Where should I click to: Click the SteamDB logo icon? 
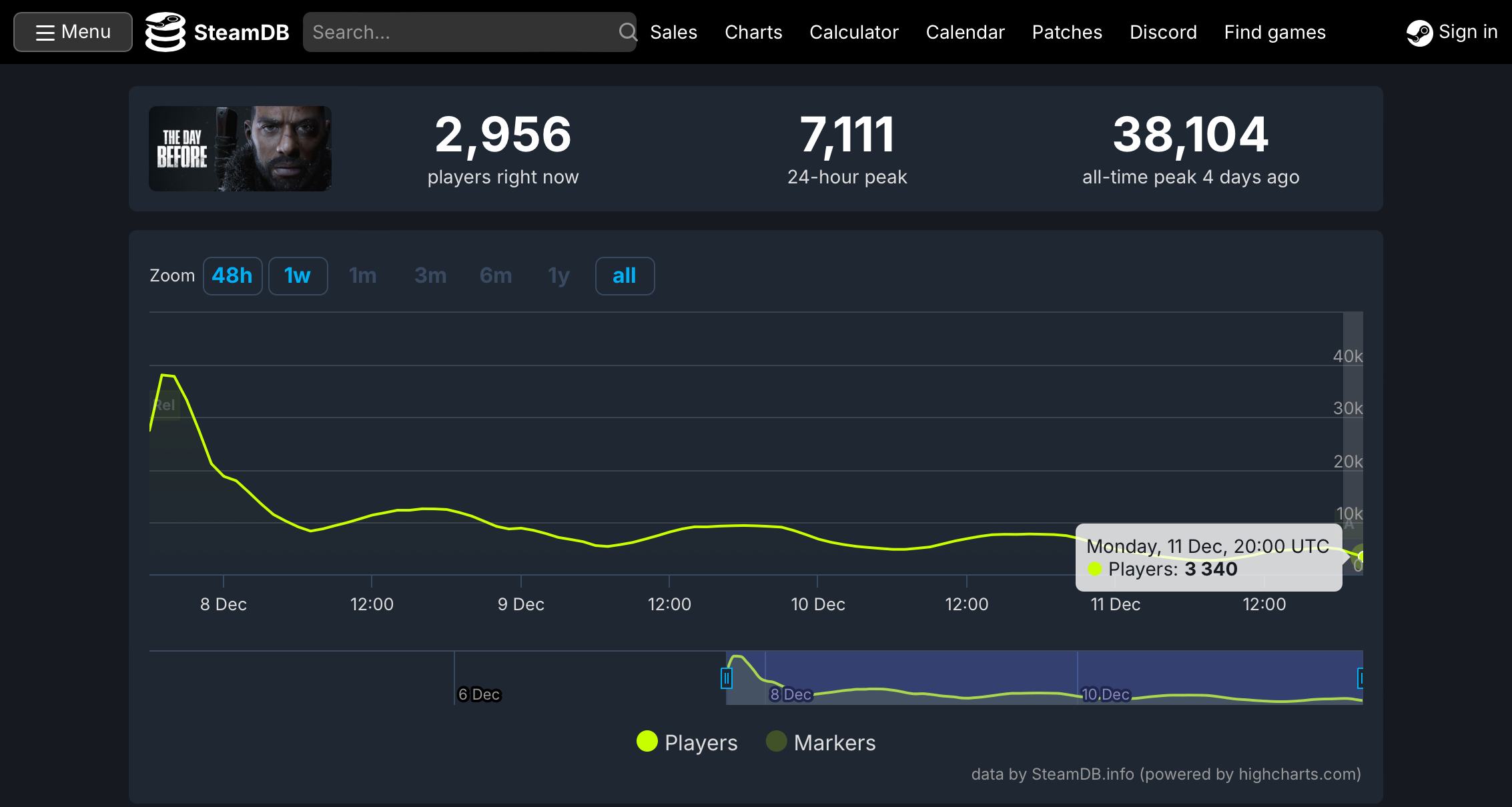tap(165, 32)
